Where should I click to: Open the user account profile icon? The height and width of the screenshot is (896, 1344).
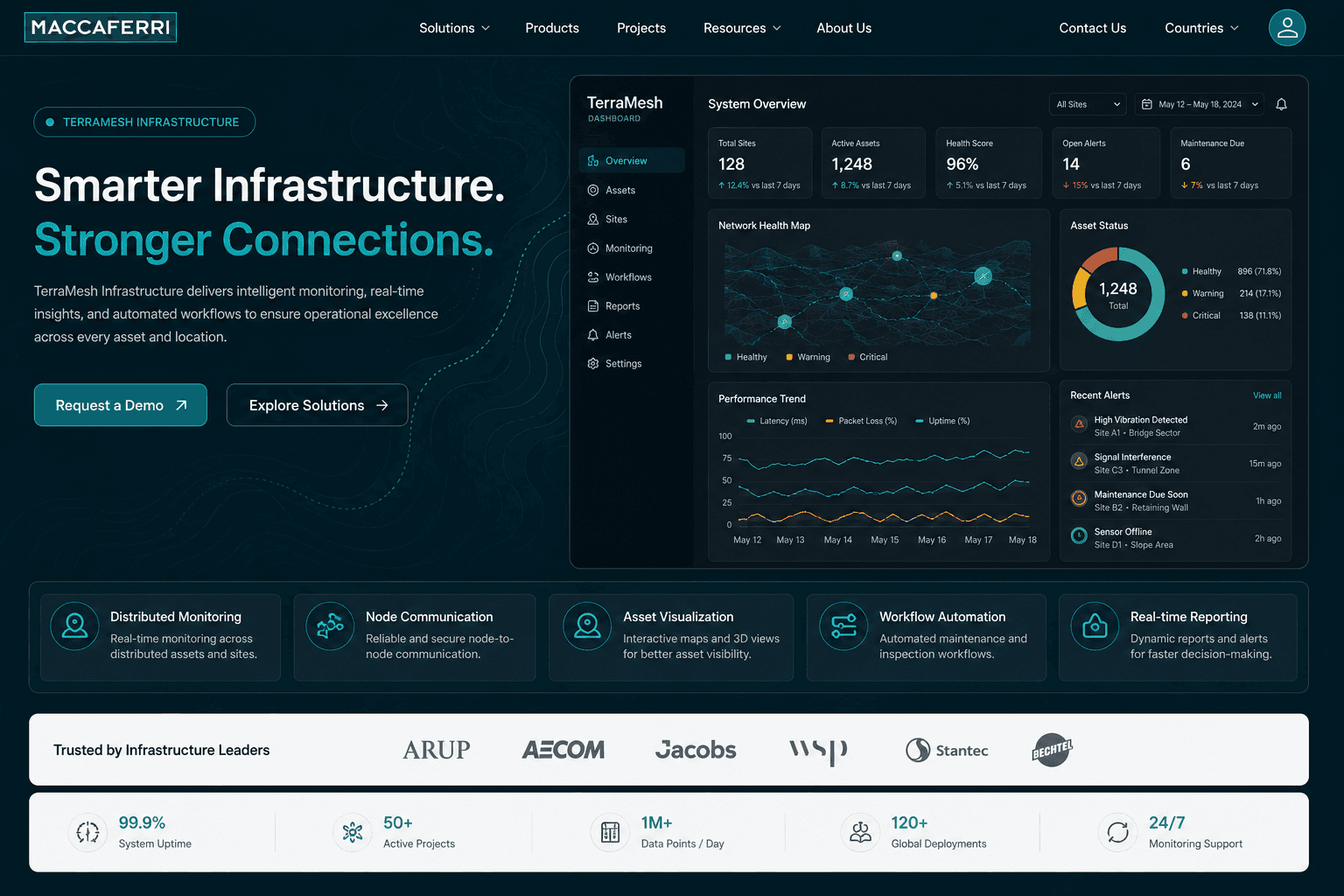[1287, 28]
